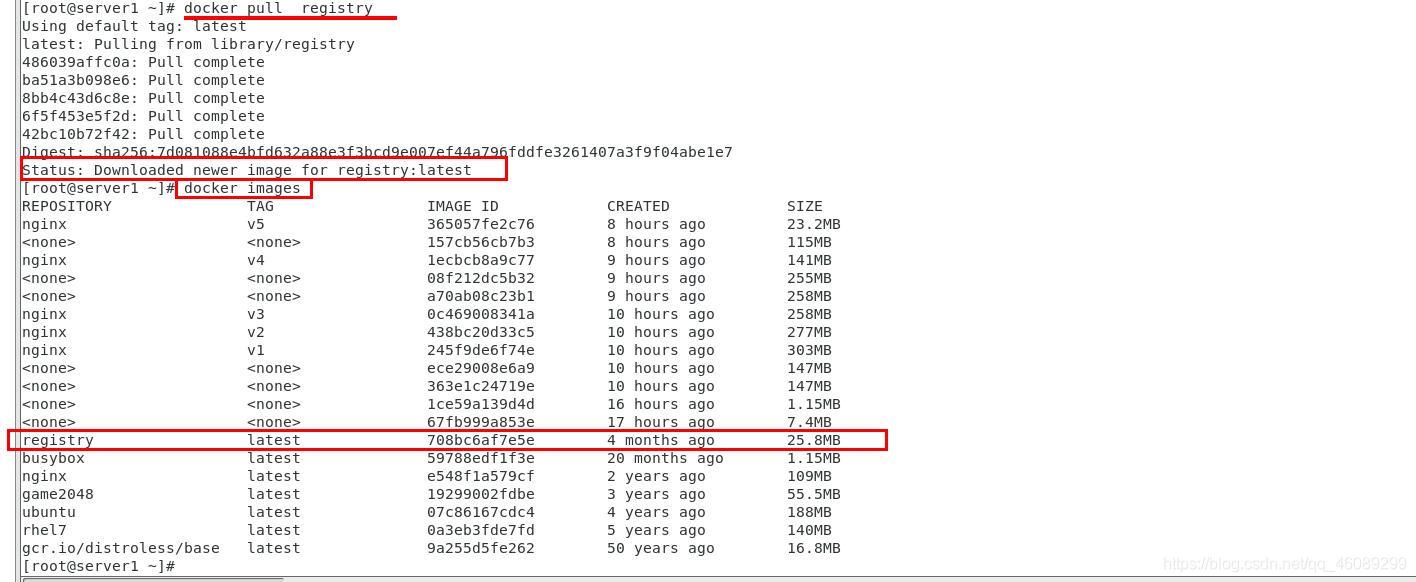Select image ID ece29008e6a9

pyautogui.click(x=481, y=368)
